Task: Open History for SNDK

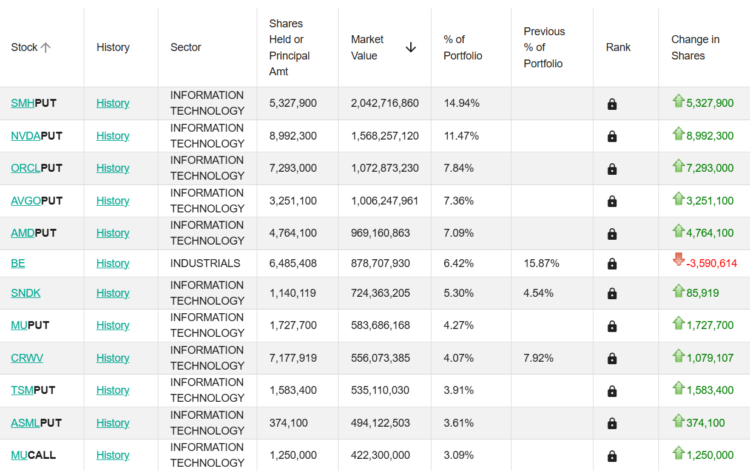Action: click(x=113, y=293)
